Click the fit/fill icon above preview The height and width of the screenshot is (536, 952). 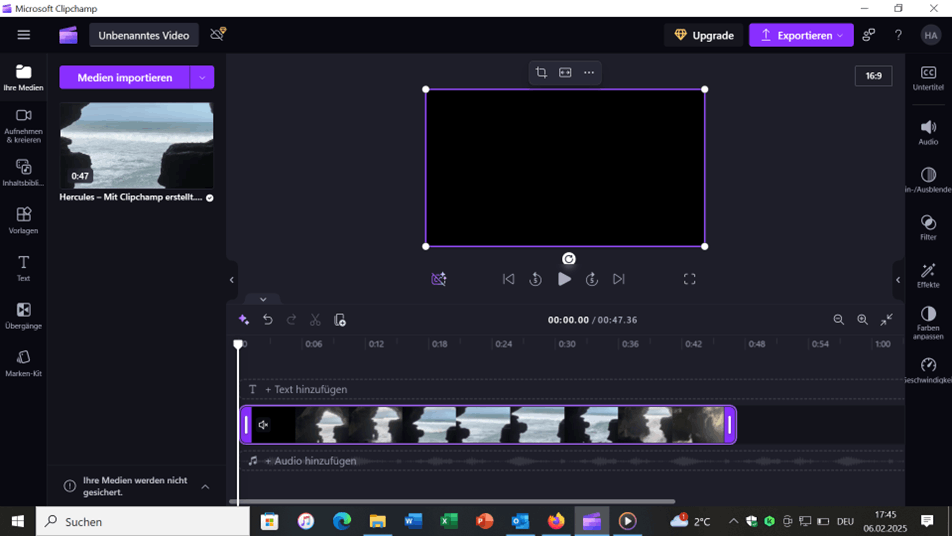pos(565,73)
